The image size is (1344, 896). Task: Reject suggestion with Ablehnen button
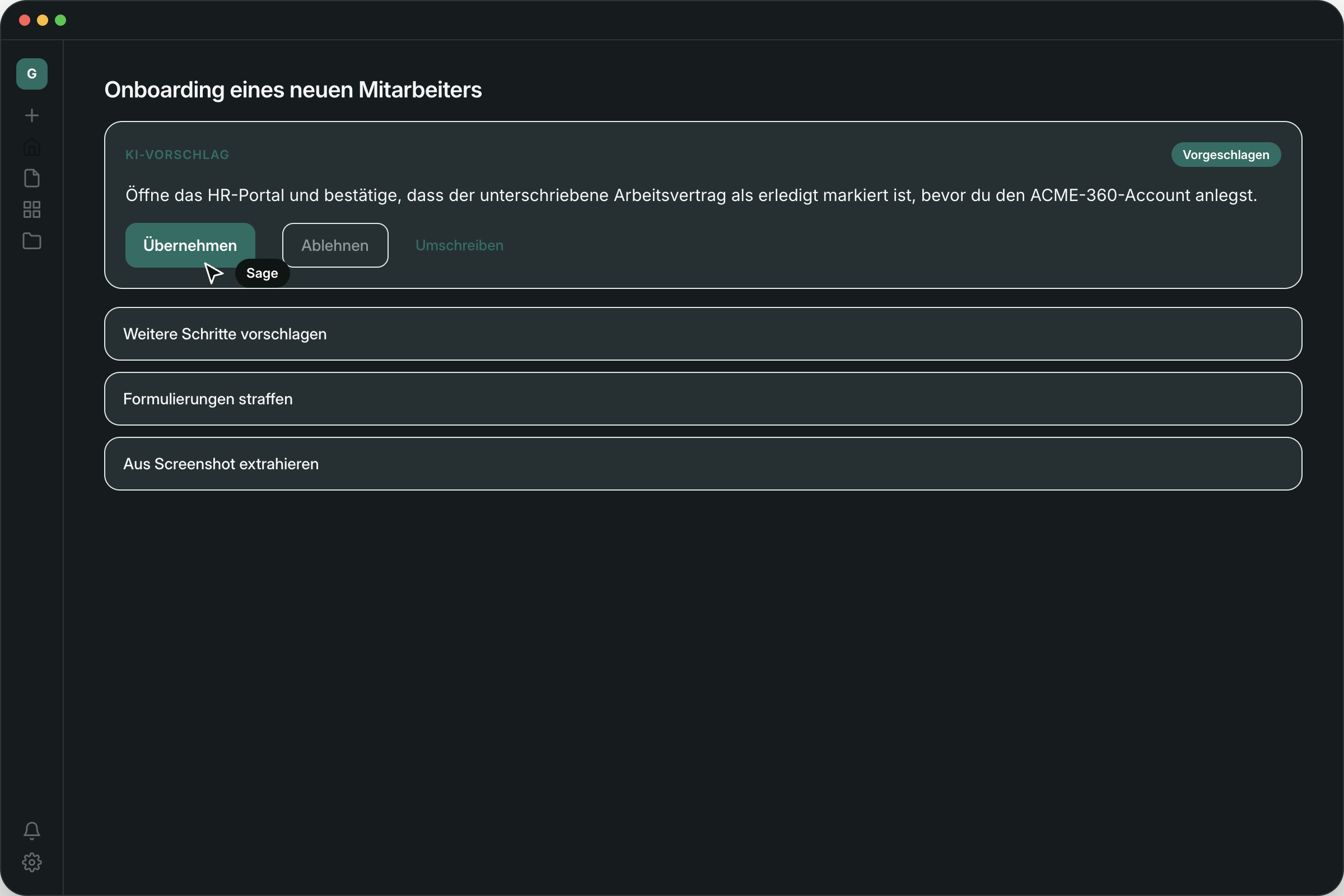pos(335,245)
